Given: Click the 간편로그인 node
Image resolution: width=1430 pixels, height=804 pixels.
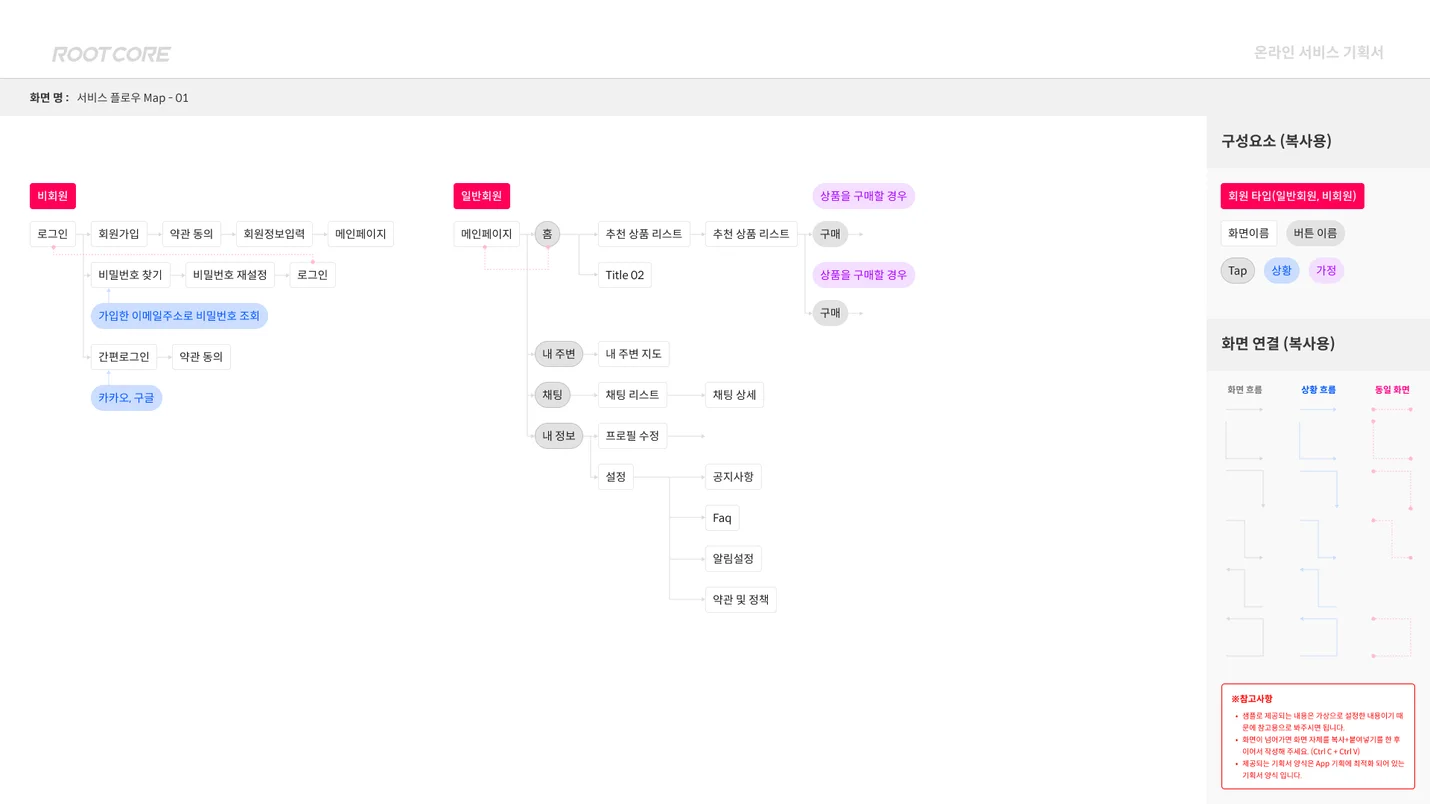Looking at the screenshot, I should tap(124, 357).
